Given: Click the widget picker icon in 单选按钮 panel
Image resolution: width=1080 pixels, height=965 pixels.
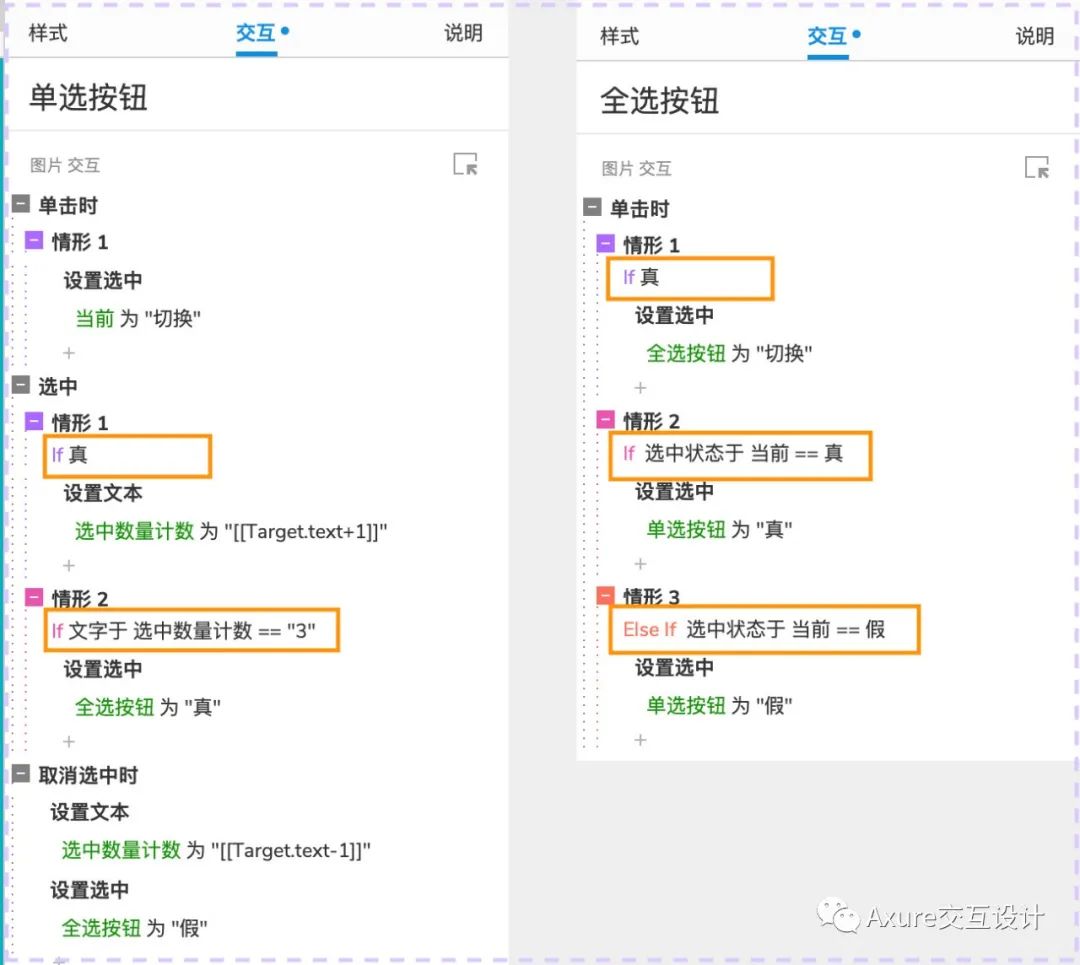Looking at the screenshot, I should click(464, 165).
